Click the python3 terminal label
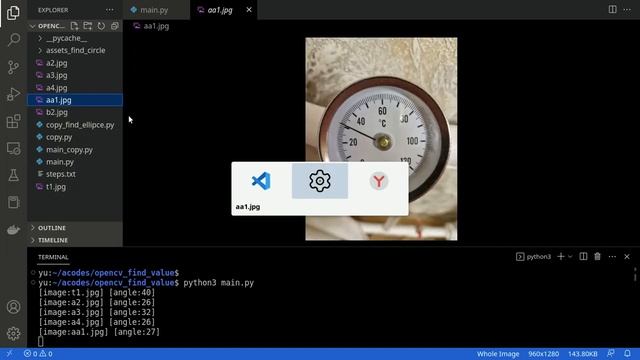Screen dimensions: 640x360 coord(533,256)
